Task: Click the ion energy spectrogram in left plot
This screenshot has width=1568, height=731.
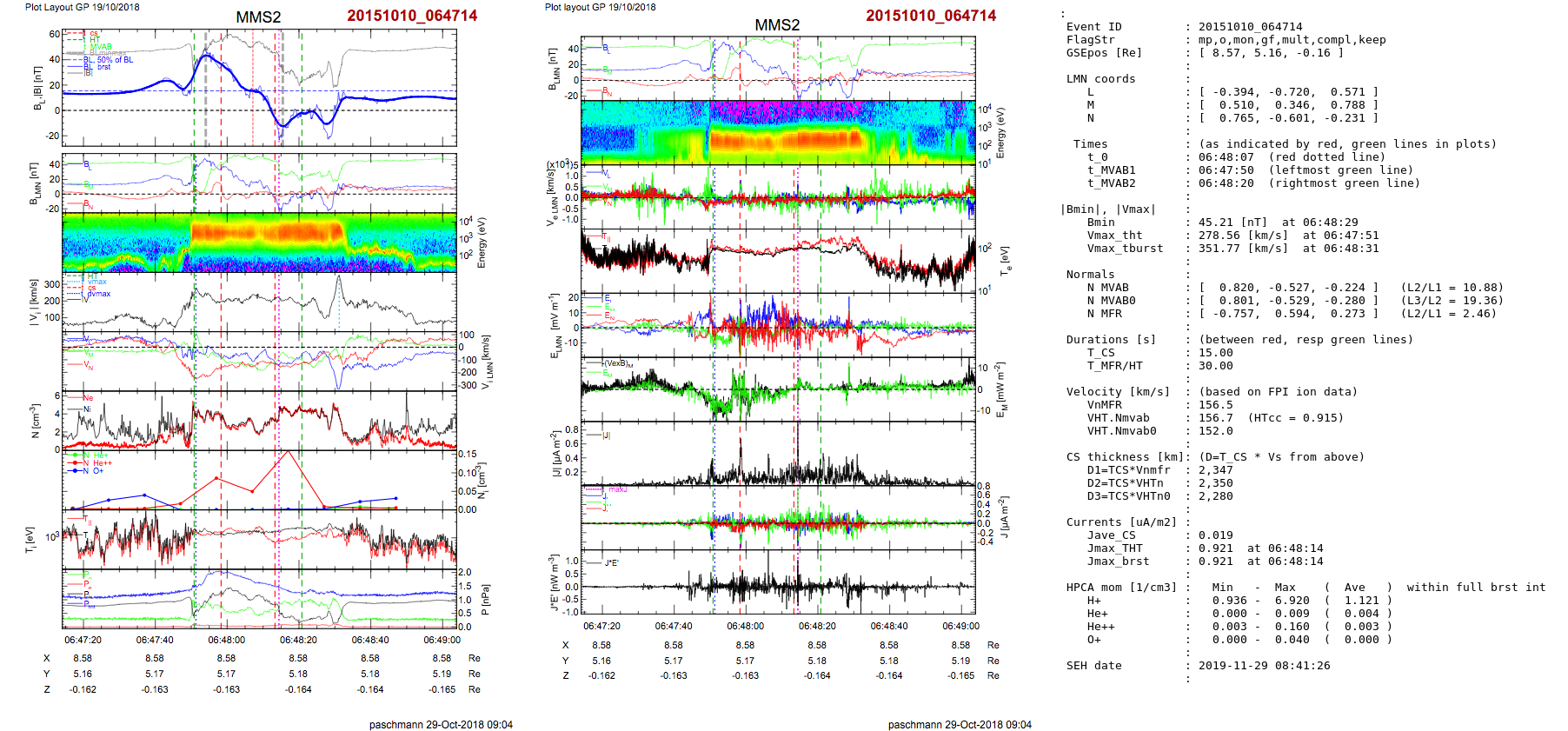Action: pyautogui.click(x=259, y=243)
